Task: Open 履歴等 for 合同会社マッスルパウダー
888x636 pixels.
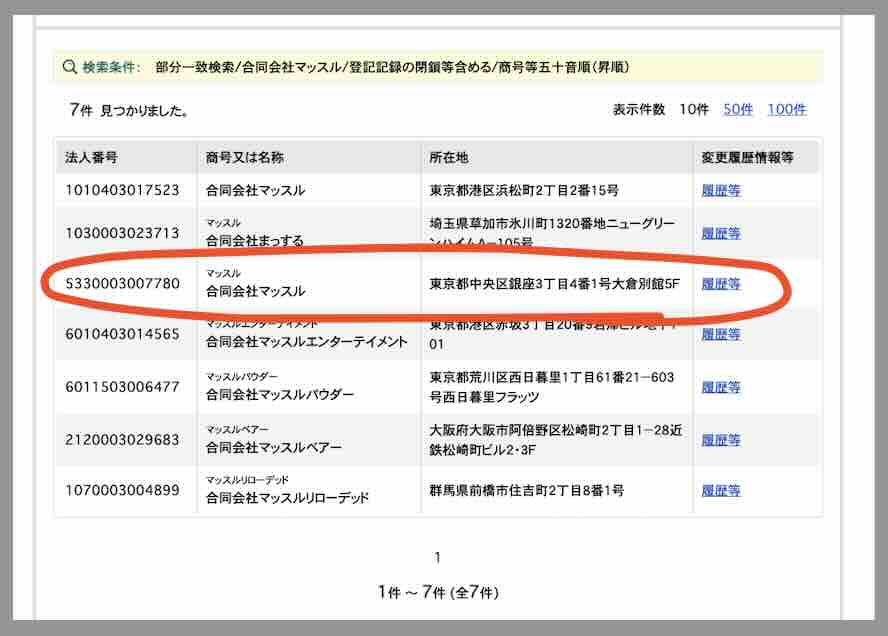Action: pyautogui.click(x=721, y=387)
